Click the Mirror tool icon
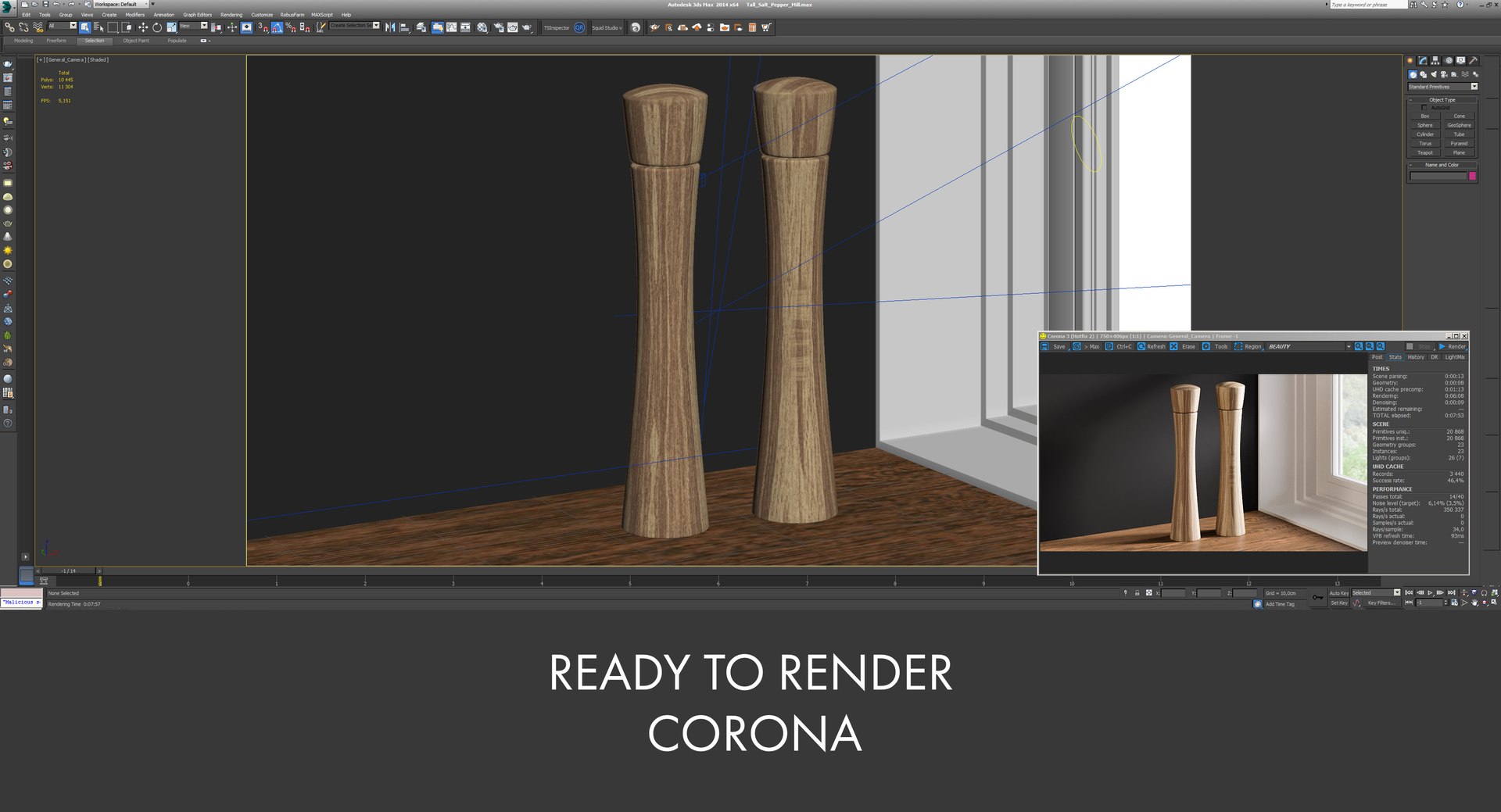The image size is (1501, 812). click(389, 27)
